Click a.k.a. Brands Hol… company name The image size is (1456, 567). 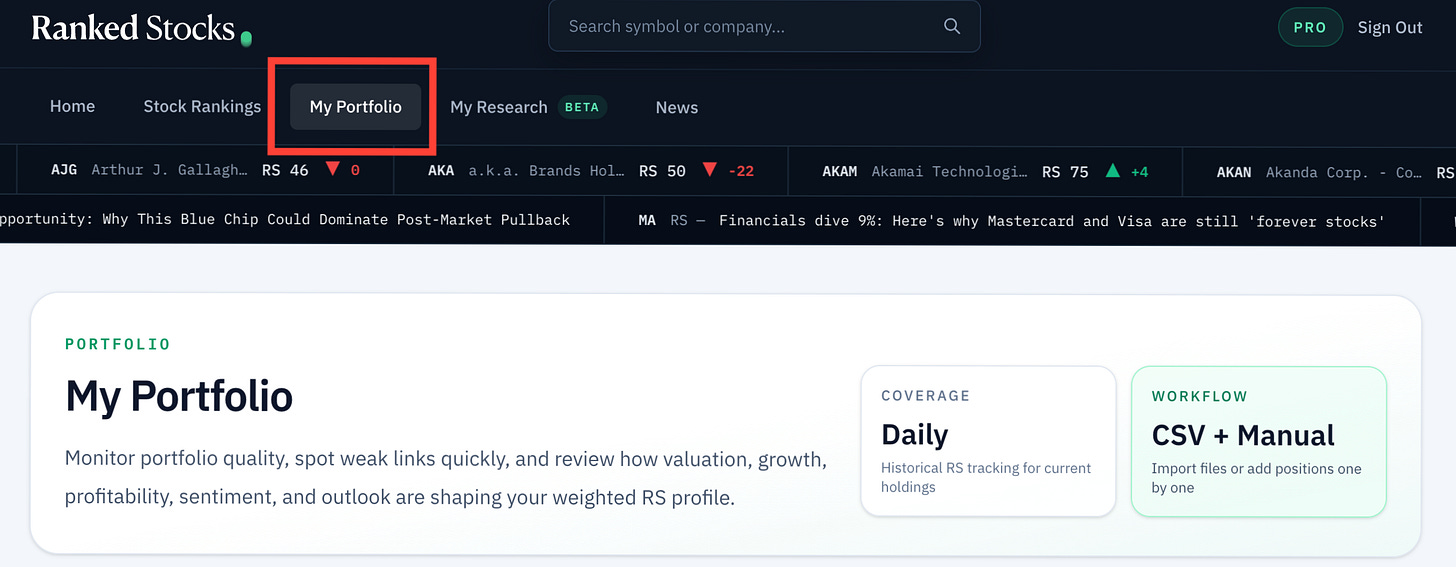pos(546,171)
